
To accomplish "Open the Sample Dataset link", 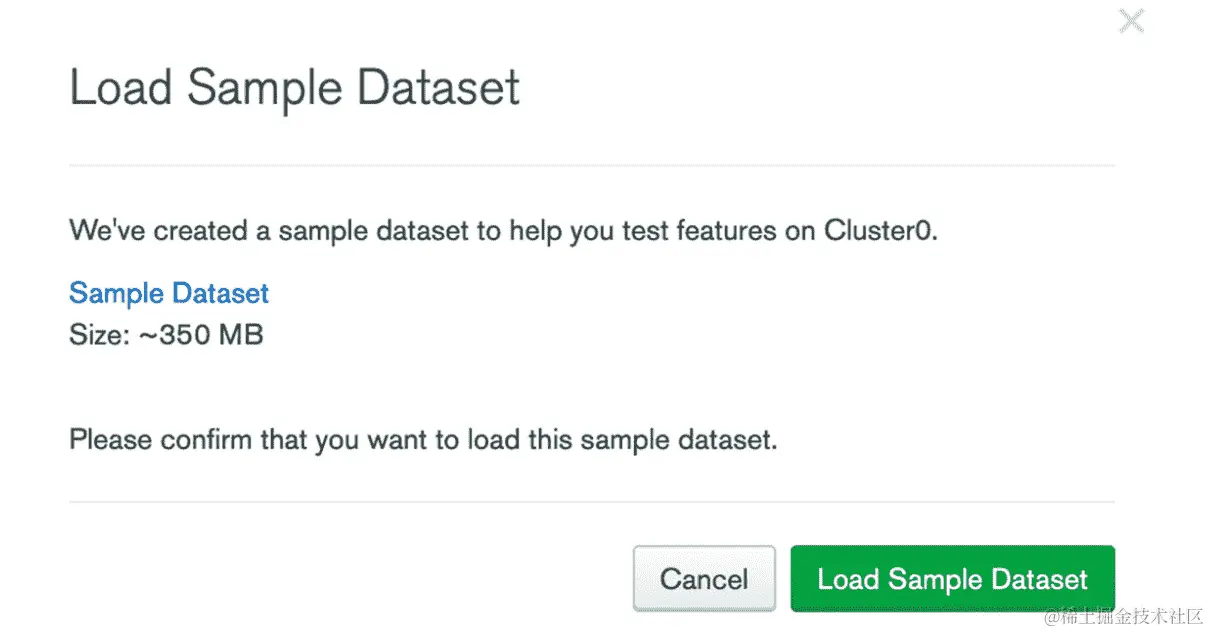I will (x=169, y=294).
